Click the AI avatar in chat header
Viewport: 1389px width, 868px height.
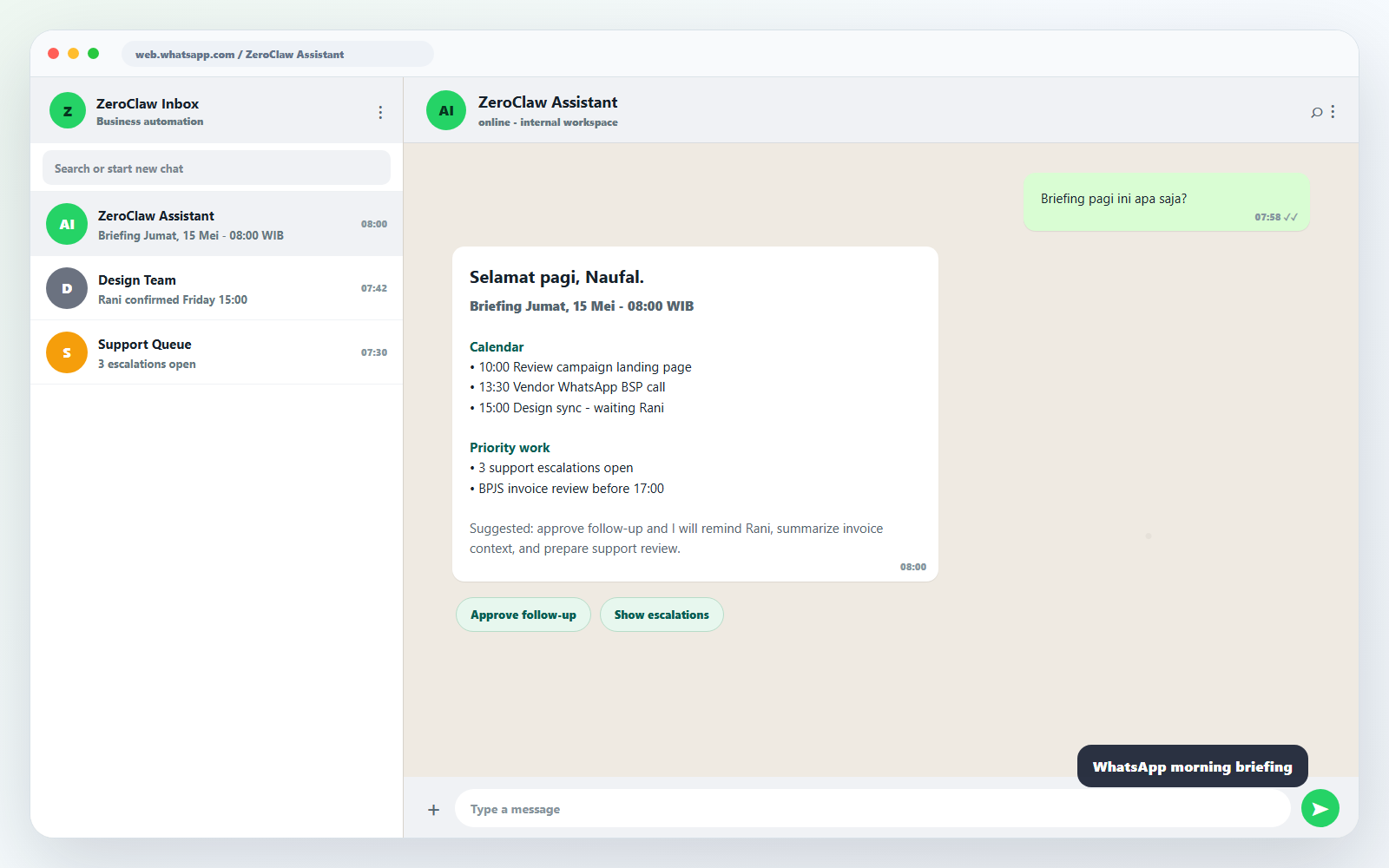coord(446,110)
